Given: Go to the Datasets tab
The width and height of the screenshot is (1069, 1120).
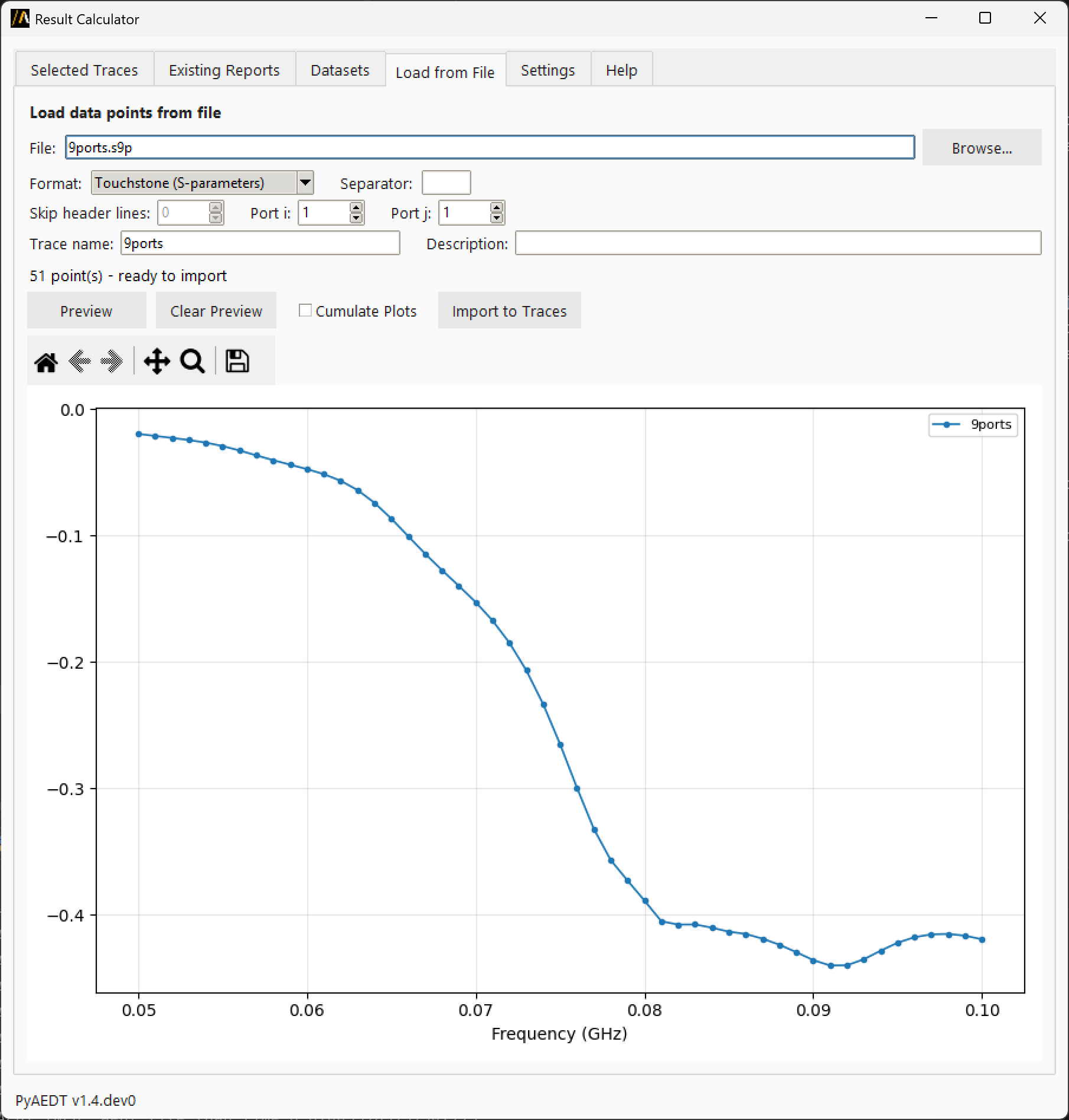Looking at the screenshot, I should click(340, 70).
